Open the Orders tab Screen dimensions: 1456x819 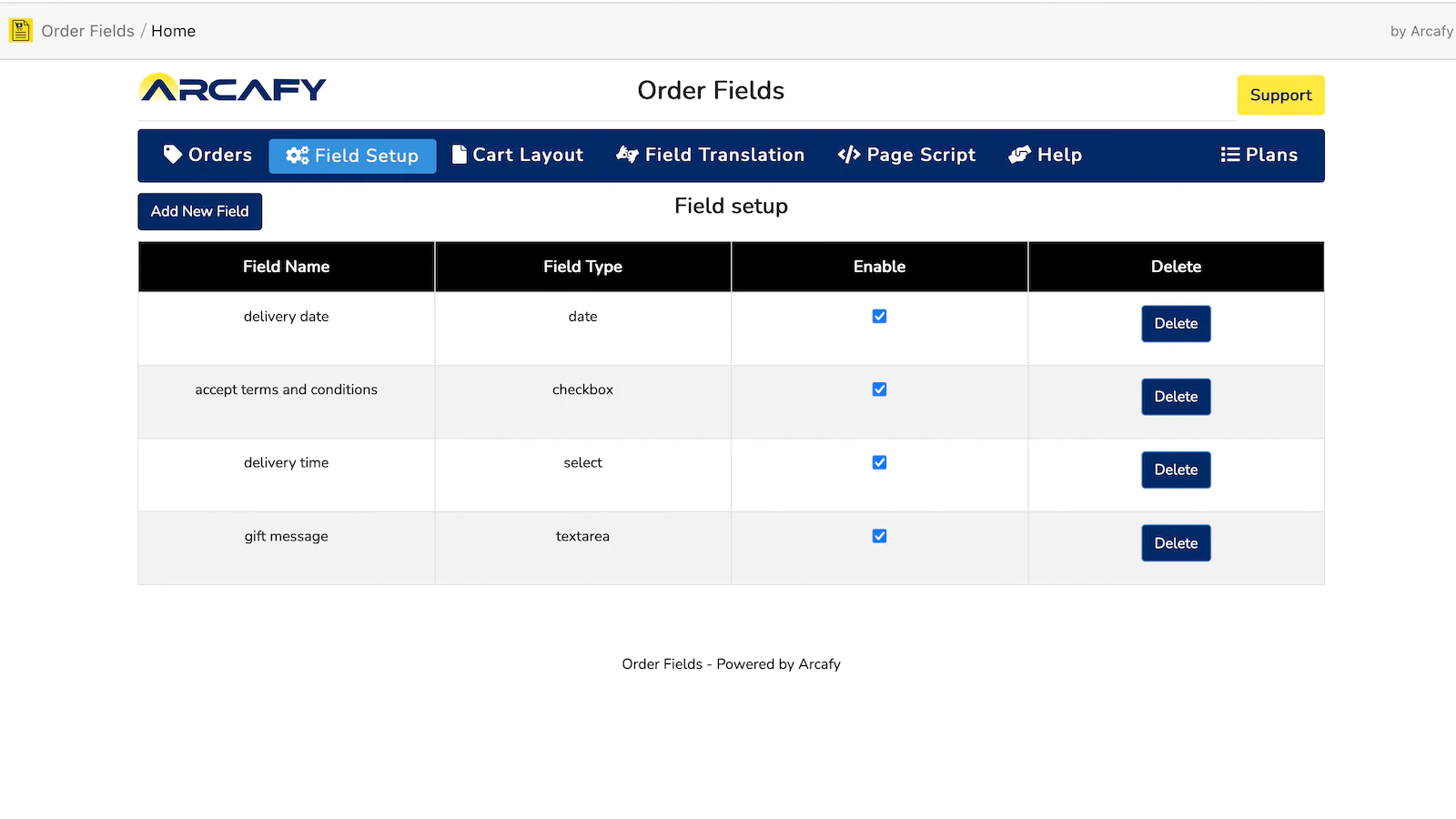click(x=207, y=155)
